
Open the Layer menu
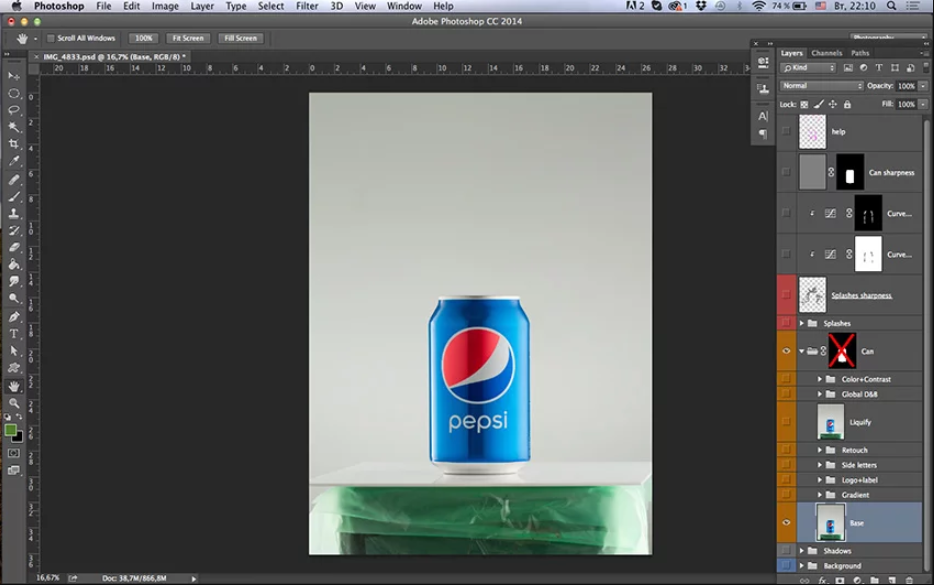click(202, 6)
